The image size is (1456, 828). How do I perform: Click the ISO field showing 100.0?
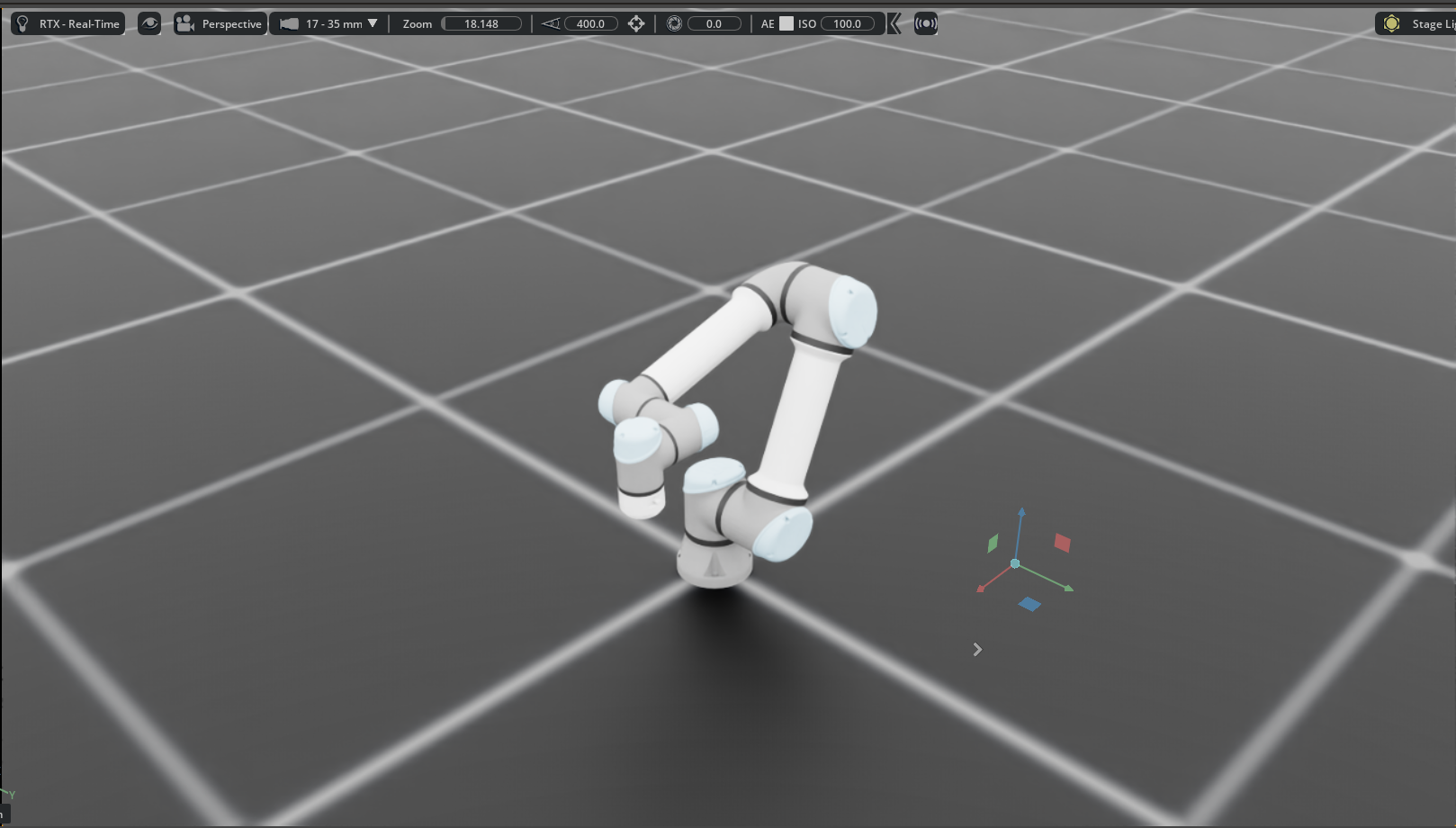[847, 24]
